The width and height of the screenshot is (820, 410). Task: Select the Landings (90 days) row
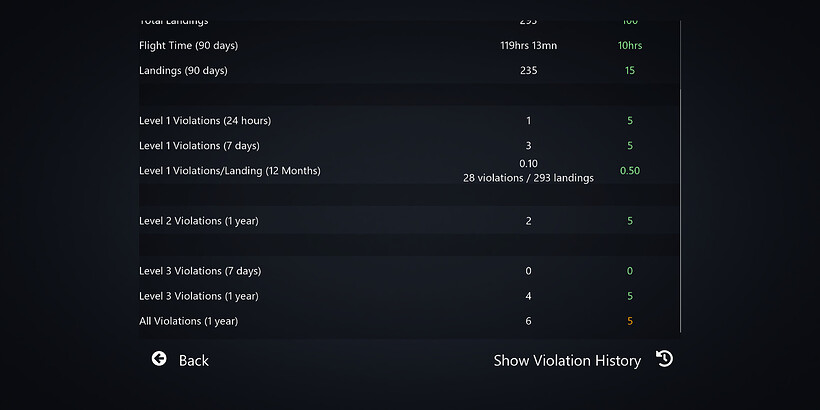[183, 70]
